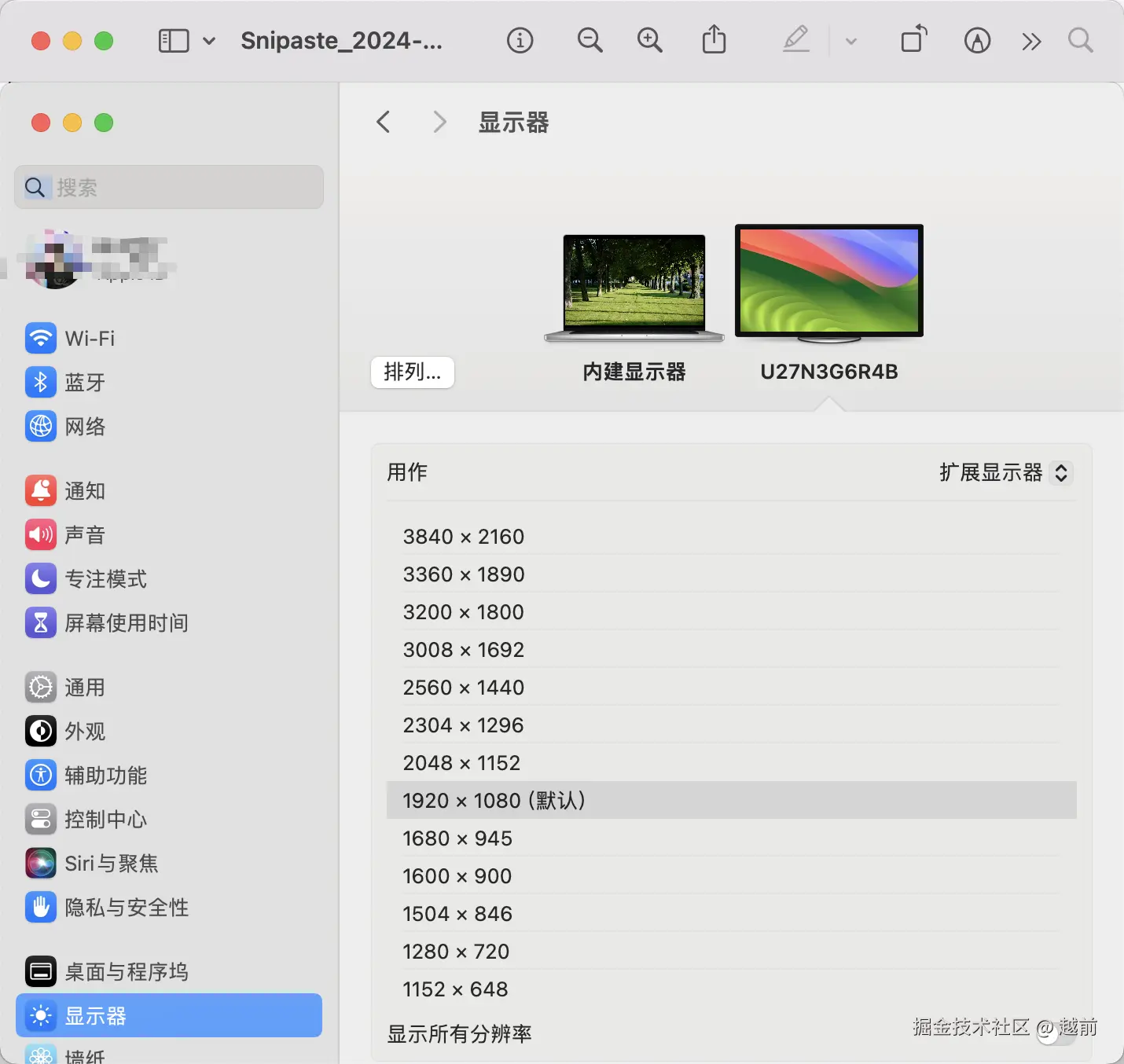Screen dimensions: 1124x1064
Task: Open Siri 与聚焦 settings via its icon
Action: [40, 863]
